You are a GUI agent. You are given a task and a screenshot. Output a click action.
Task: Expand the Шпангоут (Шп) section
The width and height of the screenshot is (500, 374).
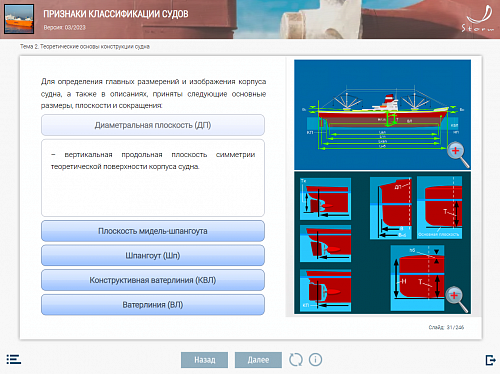(153, 255)
